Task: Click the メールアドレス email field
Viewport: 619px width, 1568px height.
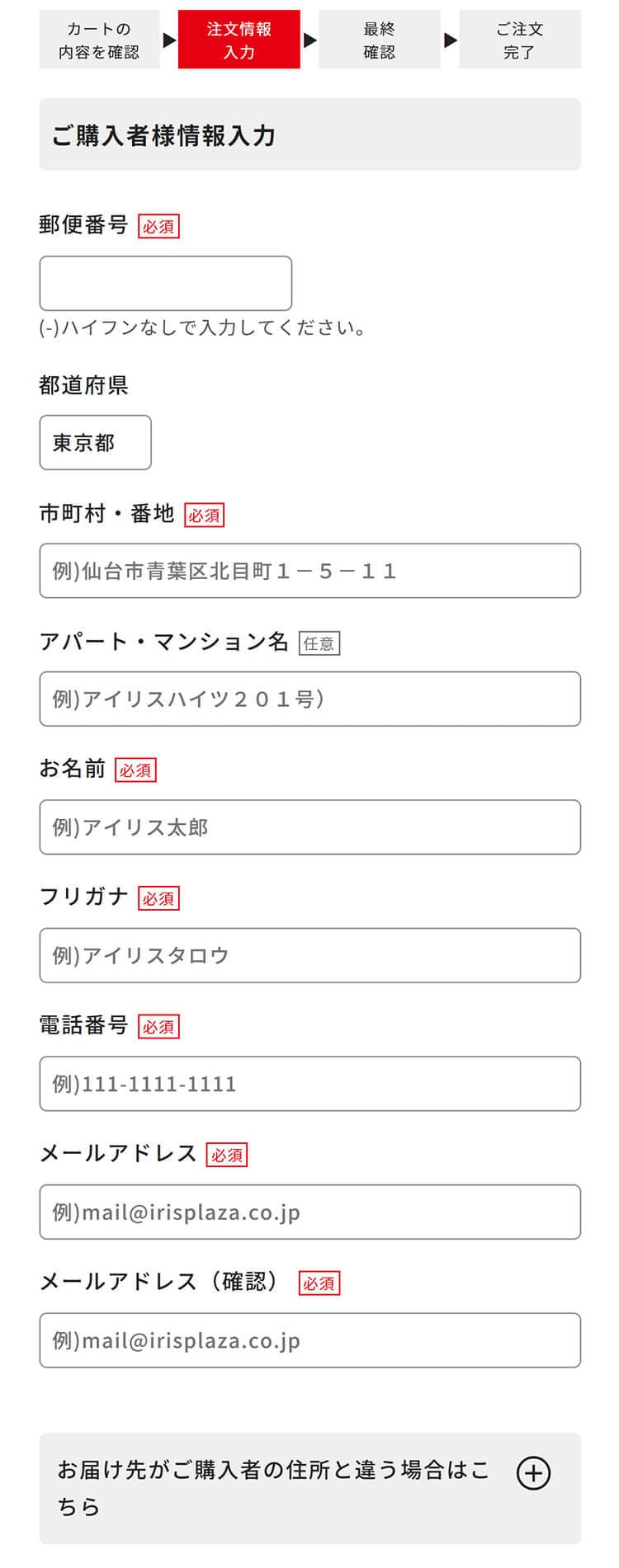Action: tap(309, 1212)
